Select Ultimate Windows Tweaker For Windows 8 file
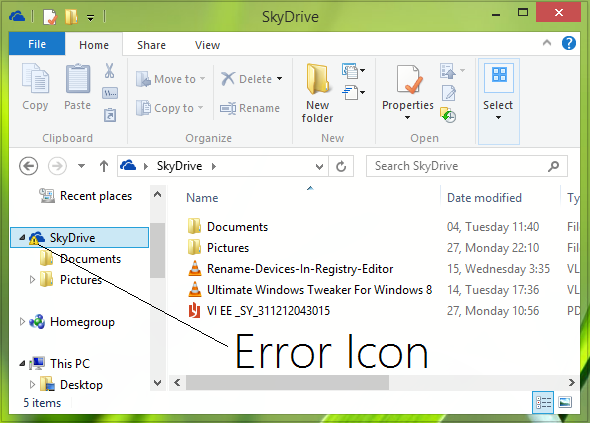The height and width of the screenshot is (423, 590). [310, 290]
